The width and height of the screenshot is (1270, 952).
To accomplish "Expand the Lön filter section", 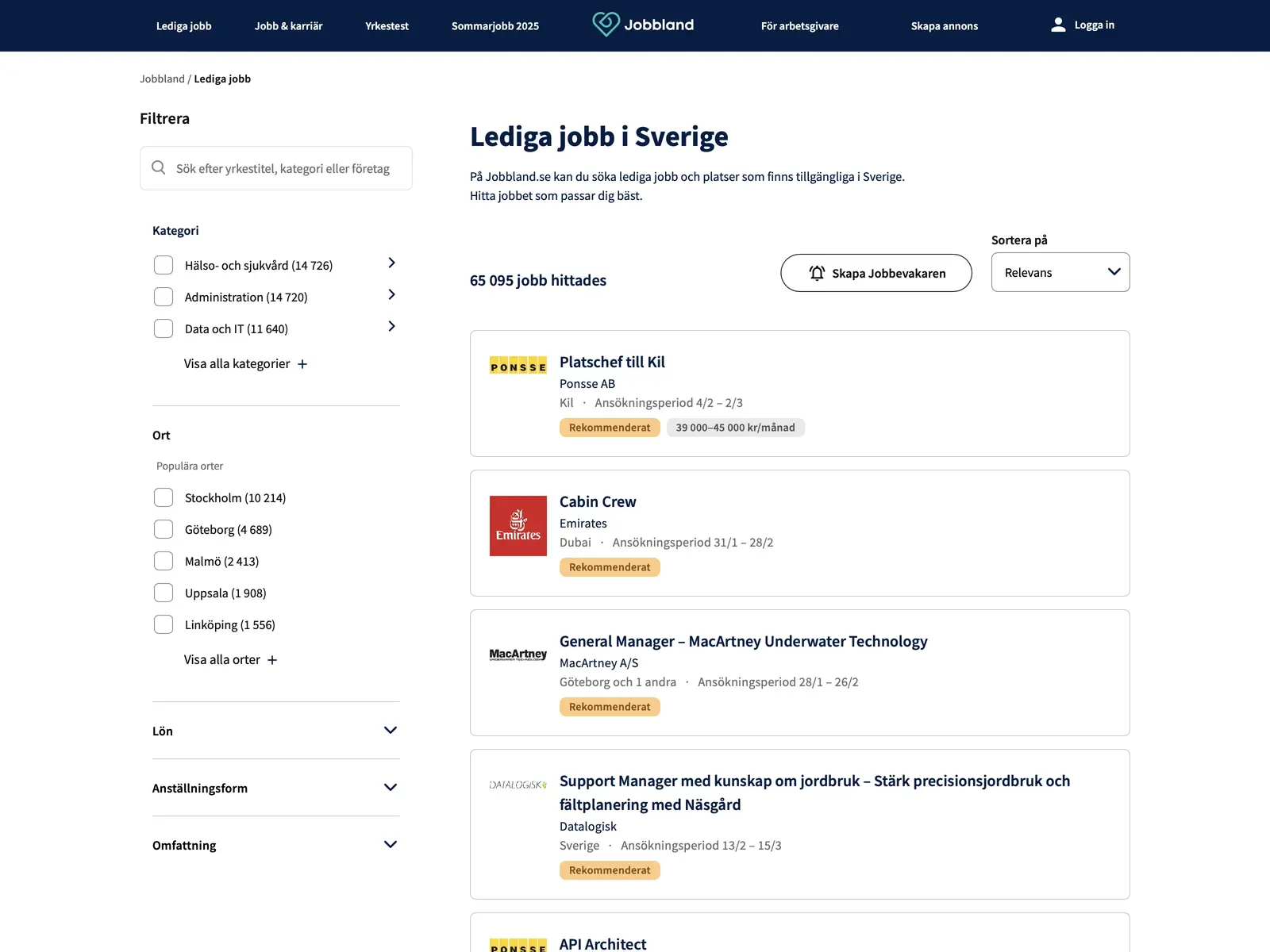I will (276, 731).
